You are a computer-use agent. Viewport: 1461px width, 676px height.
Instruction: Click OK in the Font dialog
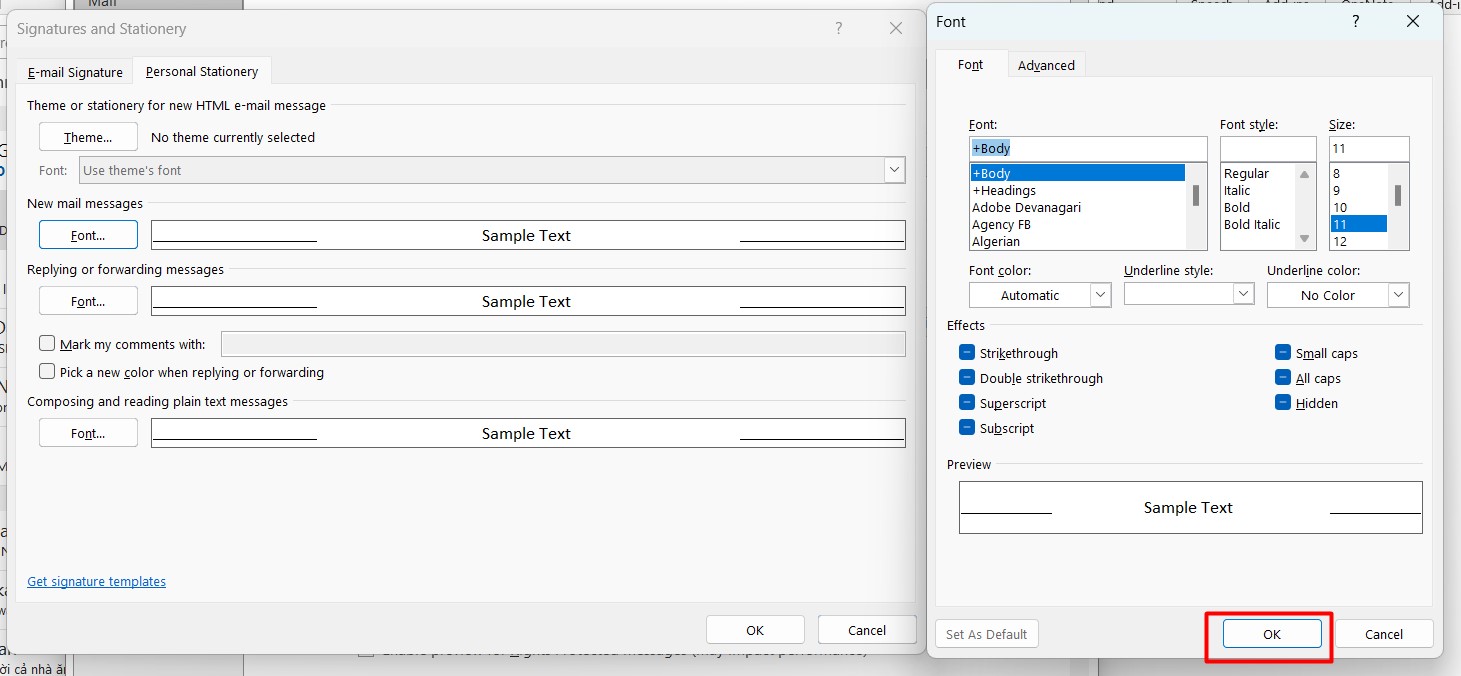tap(1271, 634)
